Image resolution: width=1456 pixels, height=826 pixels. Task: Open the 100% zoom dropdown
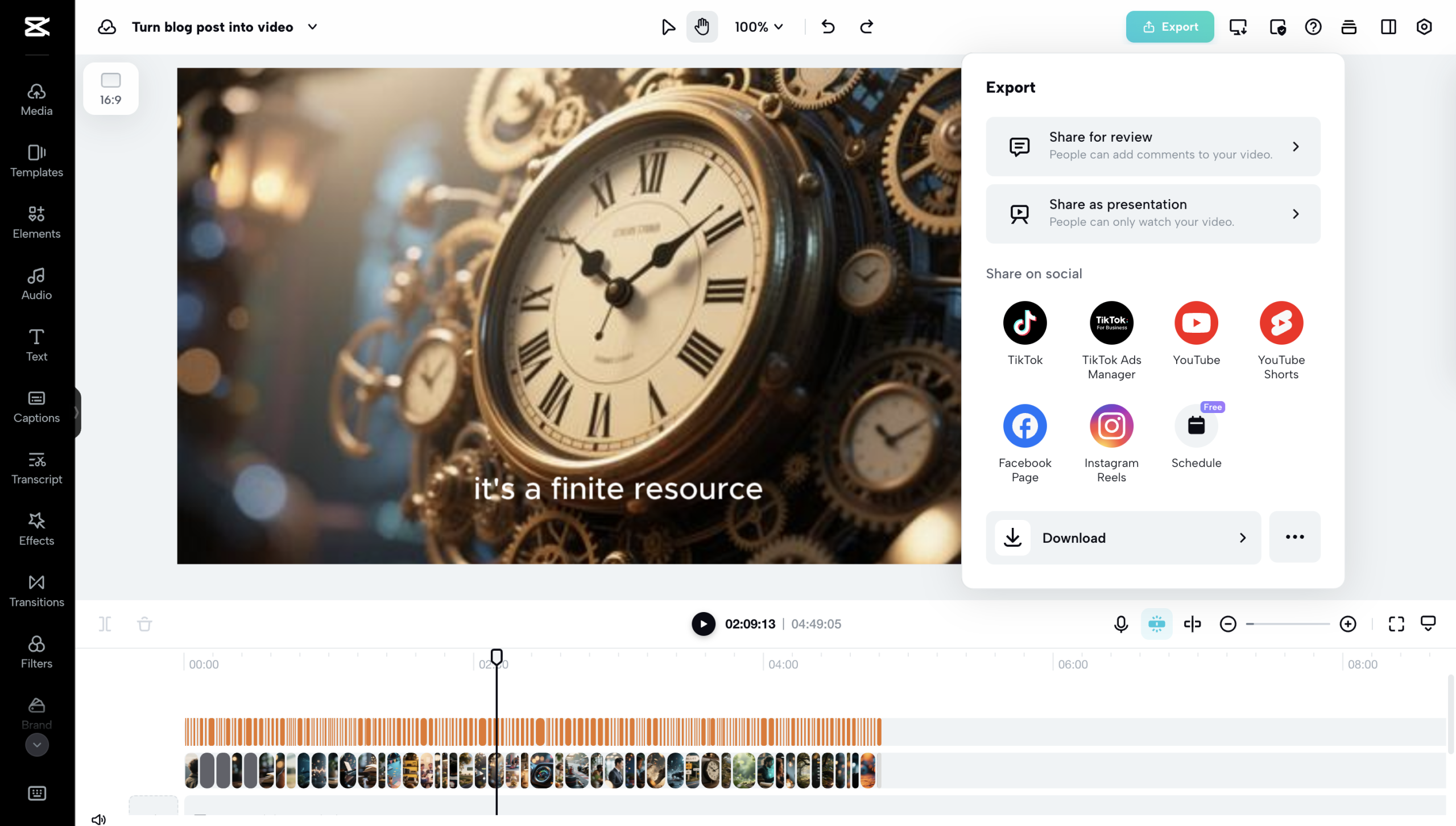pos(759,27)
